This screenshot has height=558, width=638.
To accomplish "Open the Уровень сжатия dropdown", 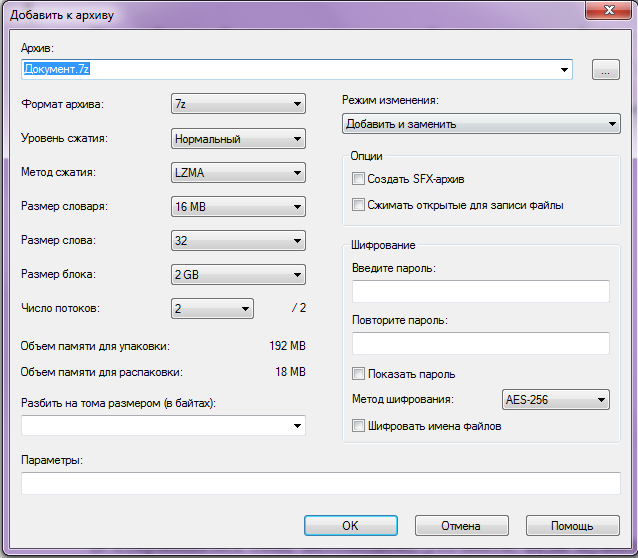I will tap(238, 139).
